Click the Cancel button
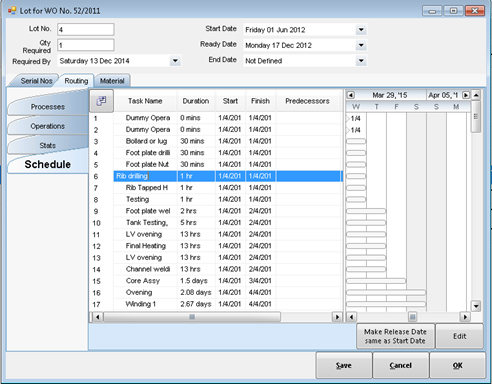The width and height of the screenshot is (492, 384). (401, 365)
